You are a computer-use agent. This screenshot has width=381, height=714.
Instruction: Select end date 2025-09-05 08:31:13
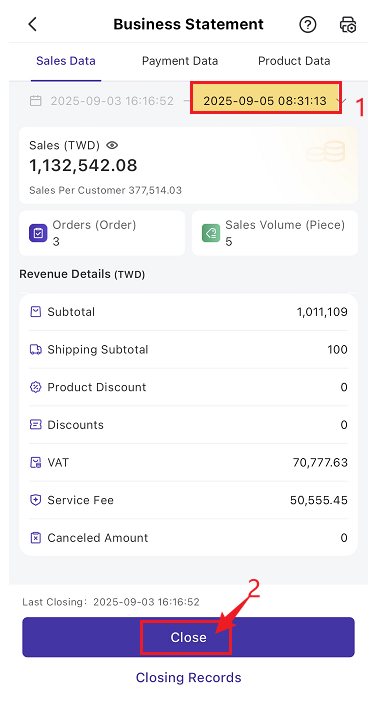(265, 101)
